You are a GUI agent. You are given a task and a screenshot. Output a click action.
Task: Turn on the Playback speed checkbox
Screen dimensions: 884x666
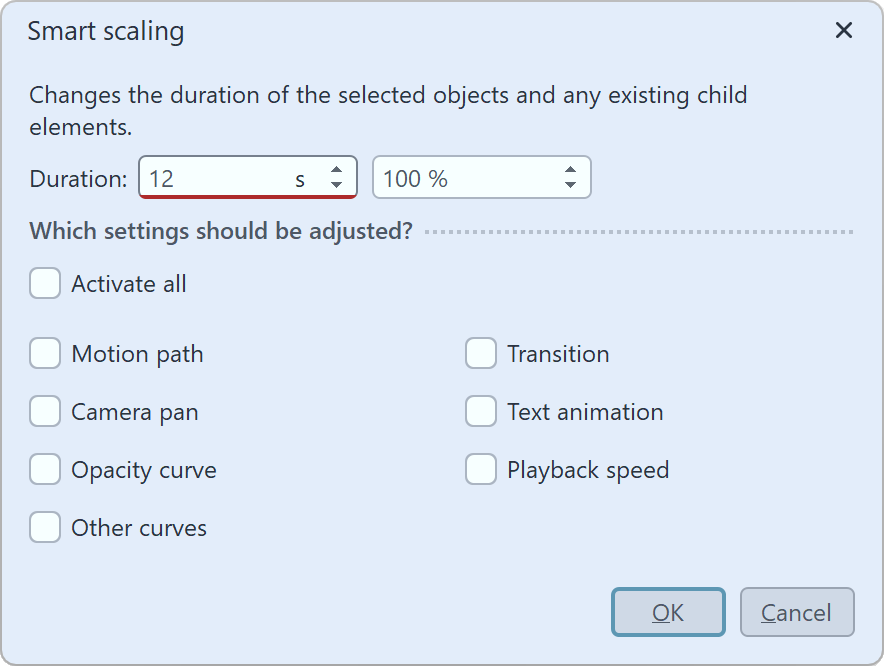click(481, 470)
